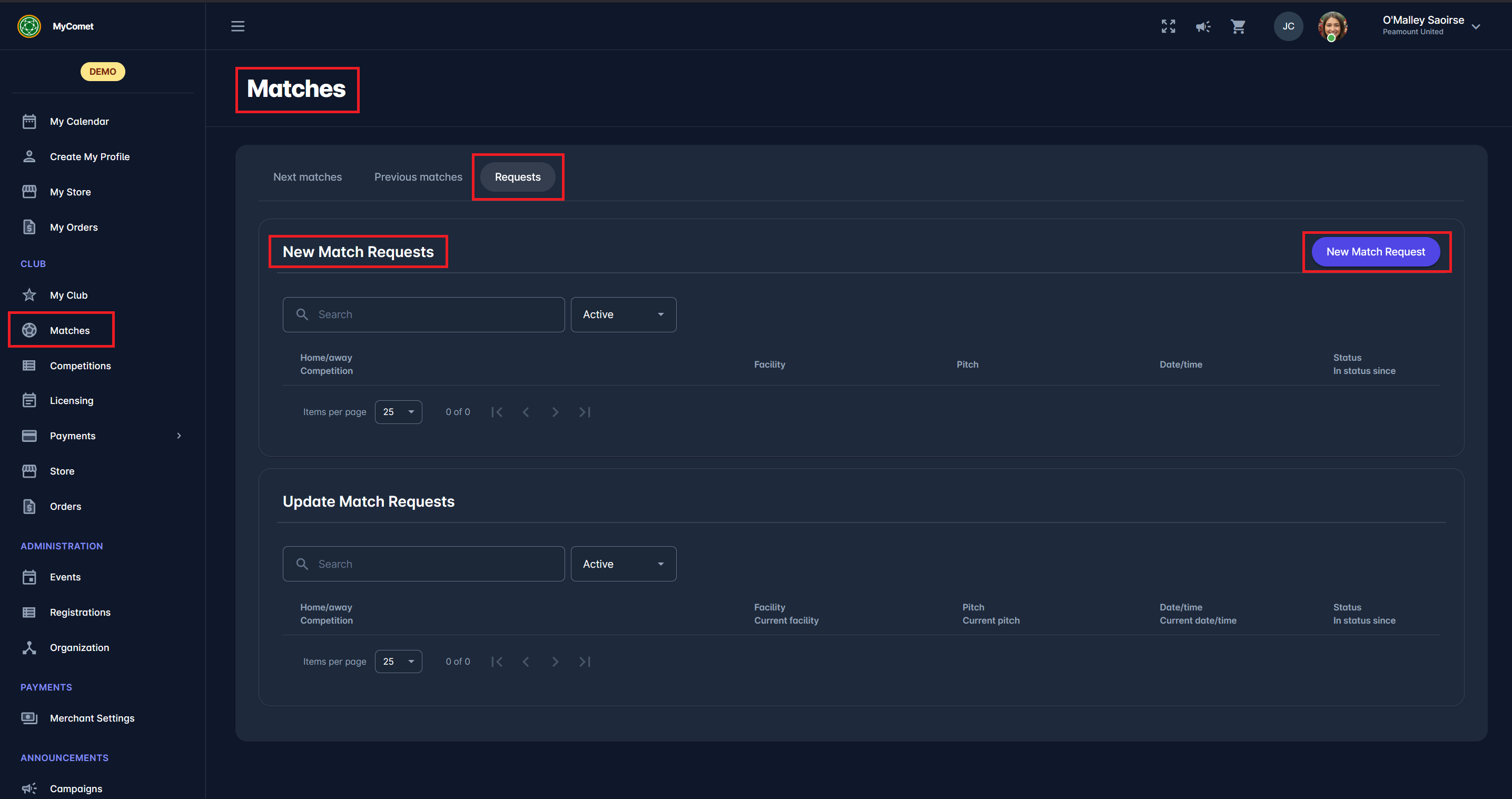Switch to the Next matches tab
Screen dimensions: 1512x799
point(308,177)
